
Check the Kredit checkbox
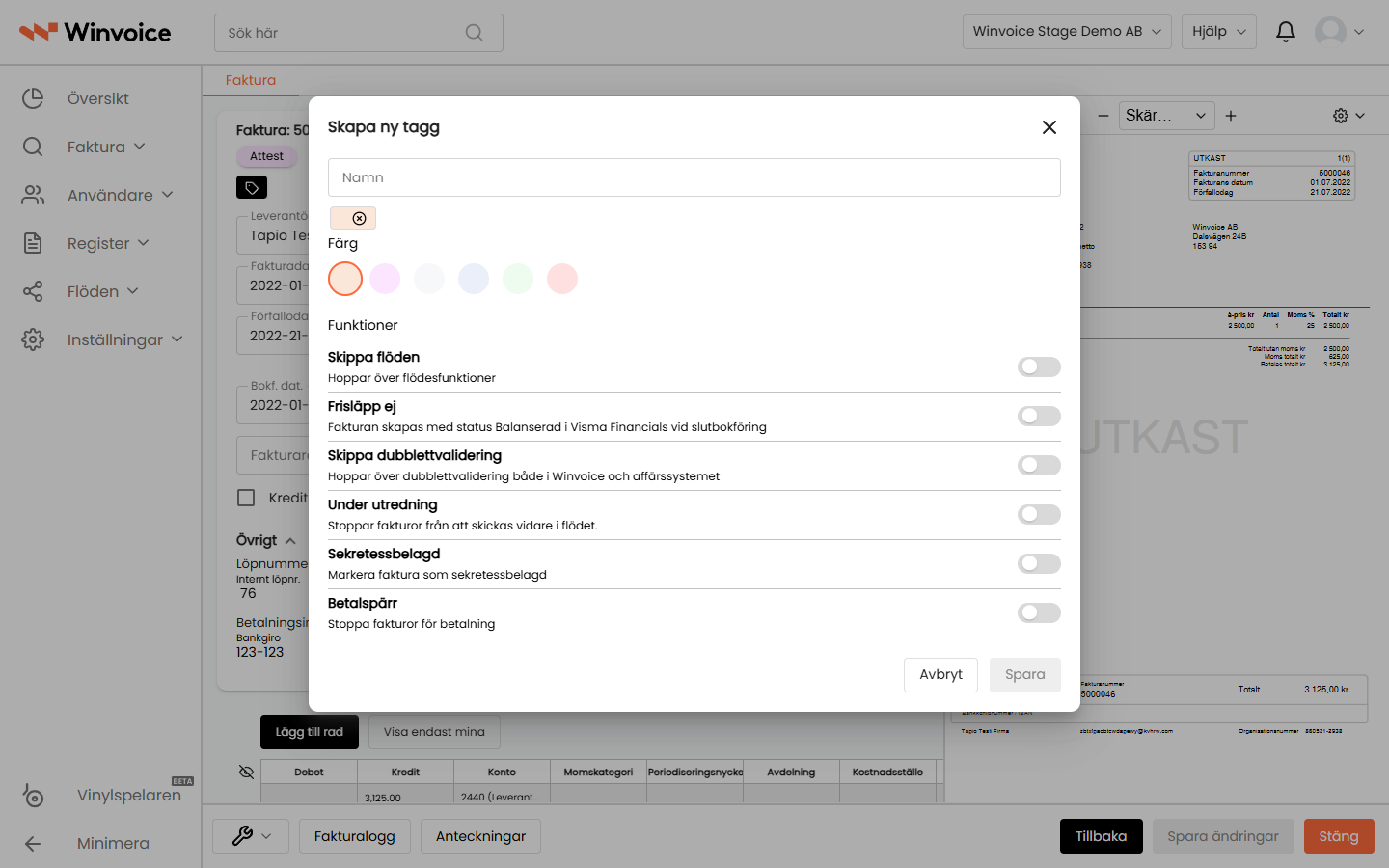coord(246,498)
